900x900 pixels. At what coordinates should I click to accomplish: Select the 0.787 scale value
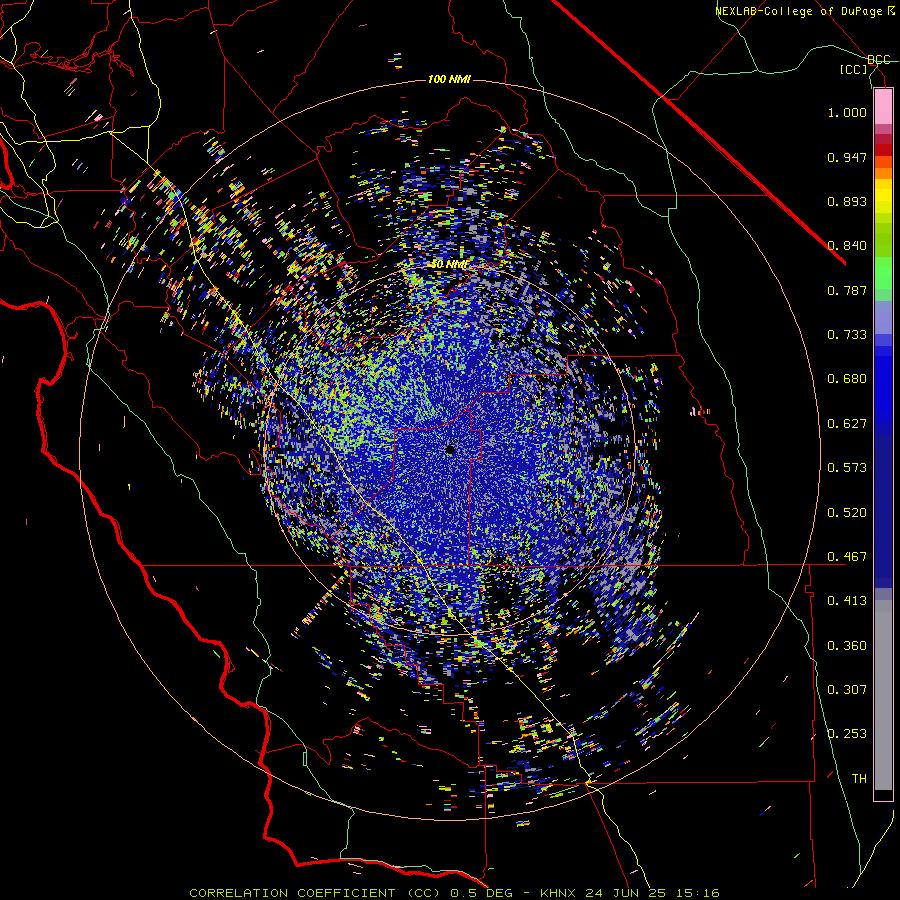click(847, 290)
